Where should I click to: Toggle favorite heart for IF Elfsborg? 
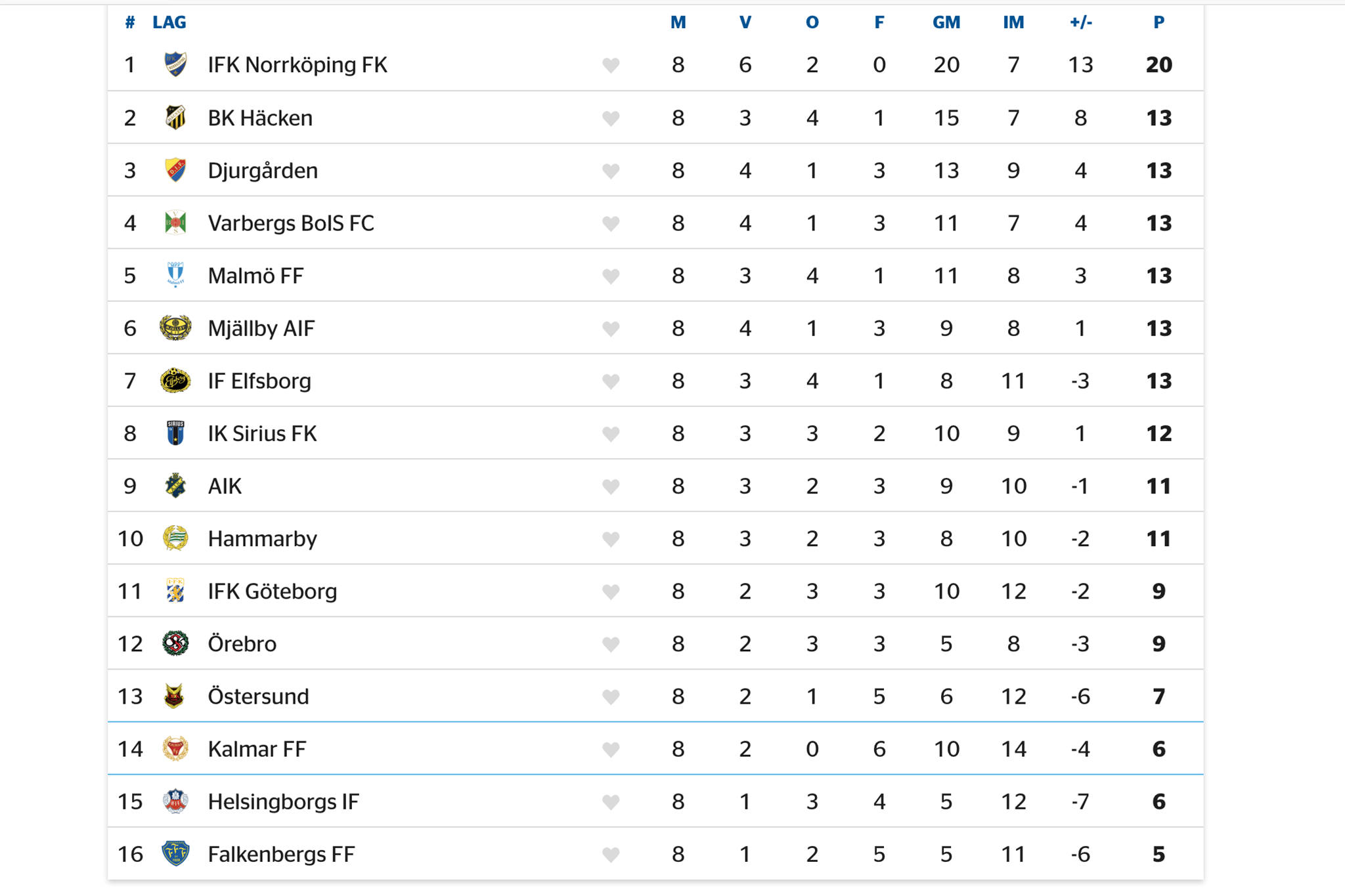coord(611,381)
